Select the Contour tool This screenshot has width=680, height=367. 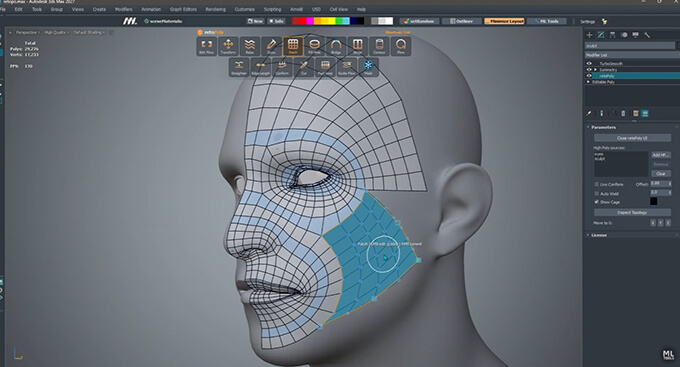pyautogui.click(x=379, y=46)
